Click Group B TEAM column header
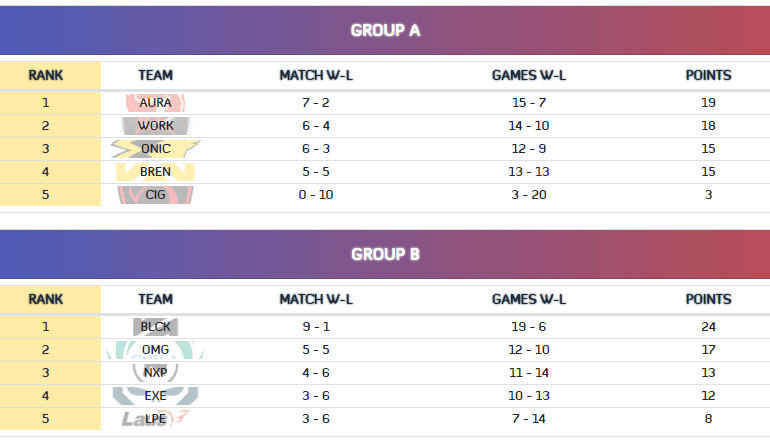This screenshot has width=770, height=447. coord(155,299)
